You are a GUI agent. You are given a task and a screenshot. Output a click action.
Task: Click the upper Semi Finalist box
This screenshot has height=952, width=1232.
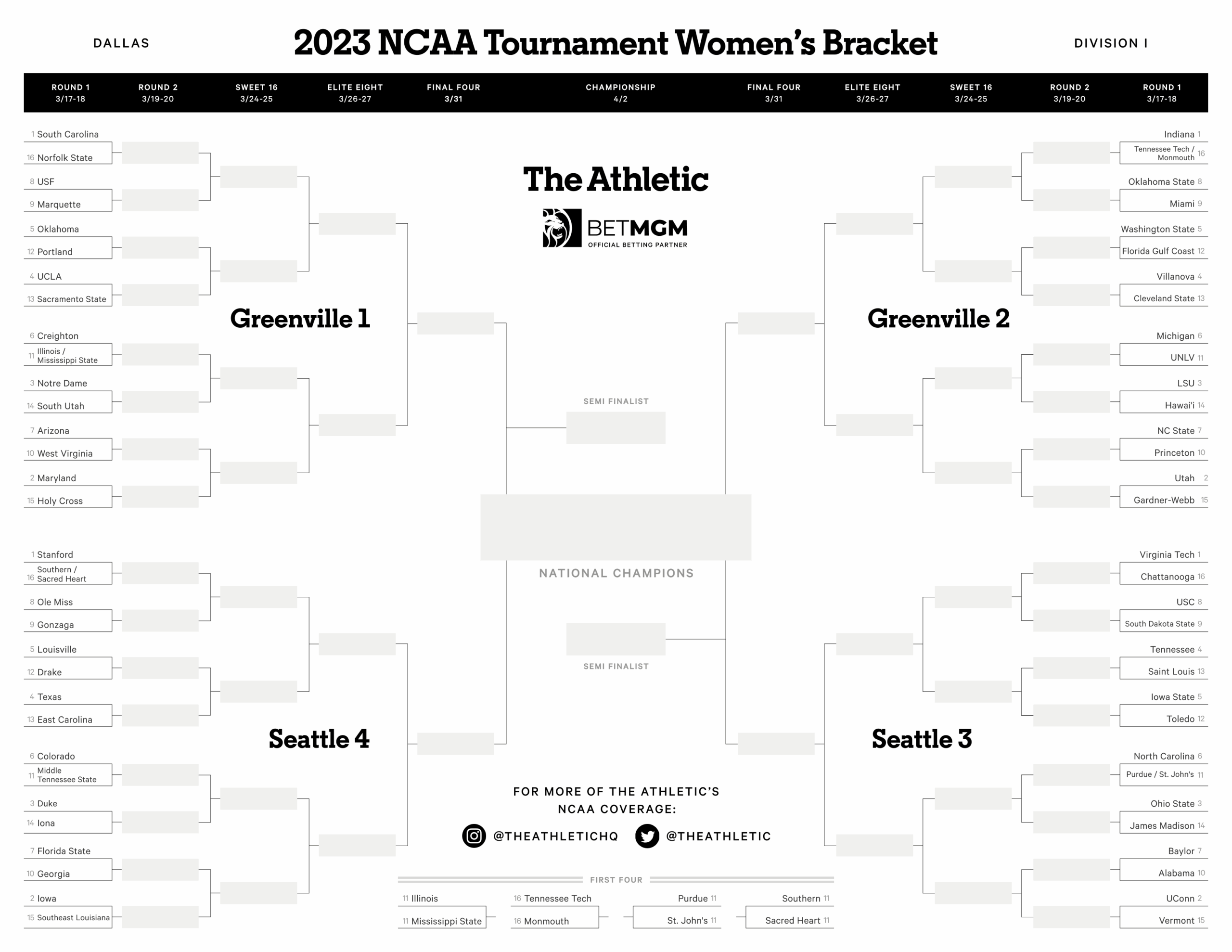[616, 428]
